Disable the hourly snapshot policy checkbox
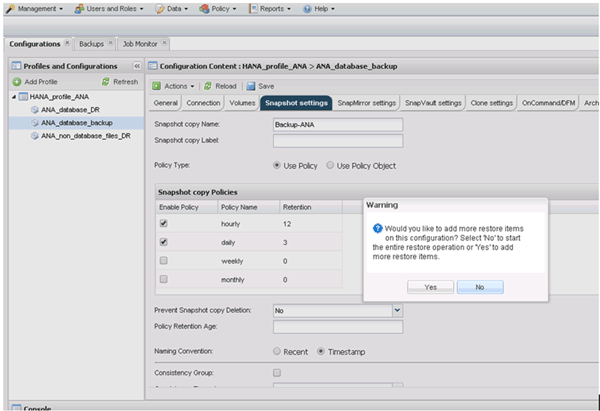The image size is (600, 411). coord(163,224)
